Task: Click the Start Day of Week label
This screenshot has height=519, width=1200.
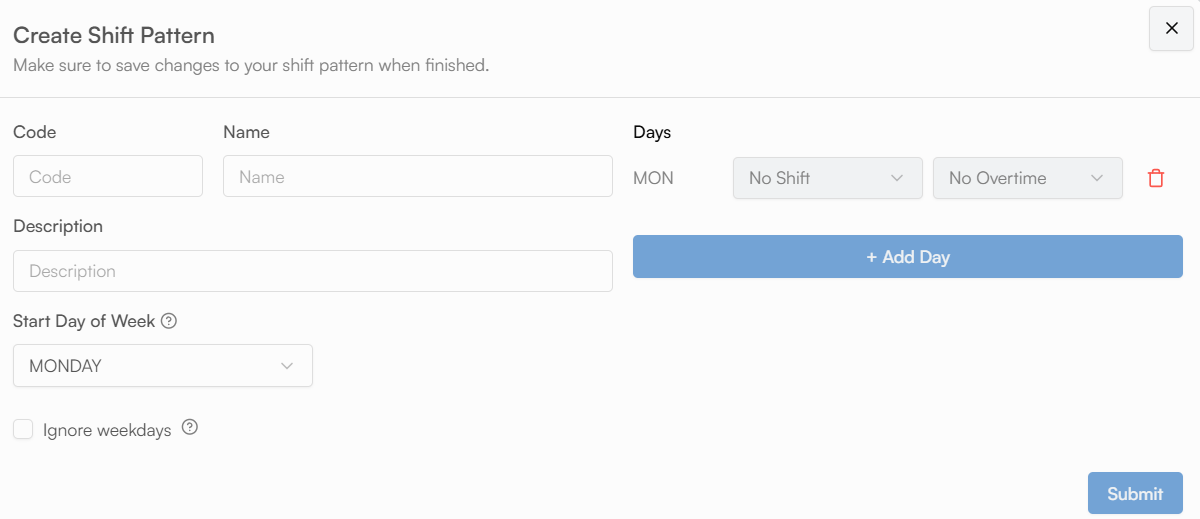Action: [x=84, y=321]
